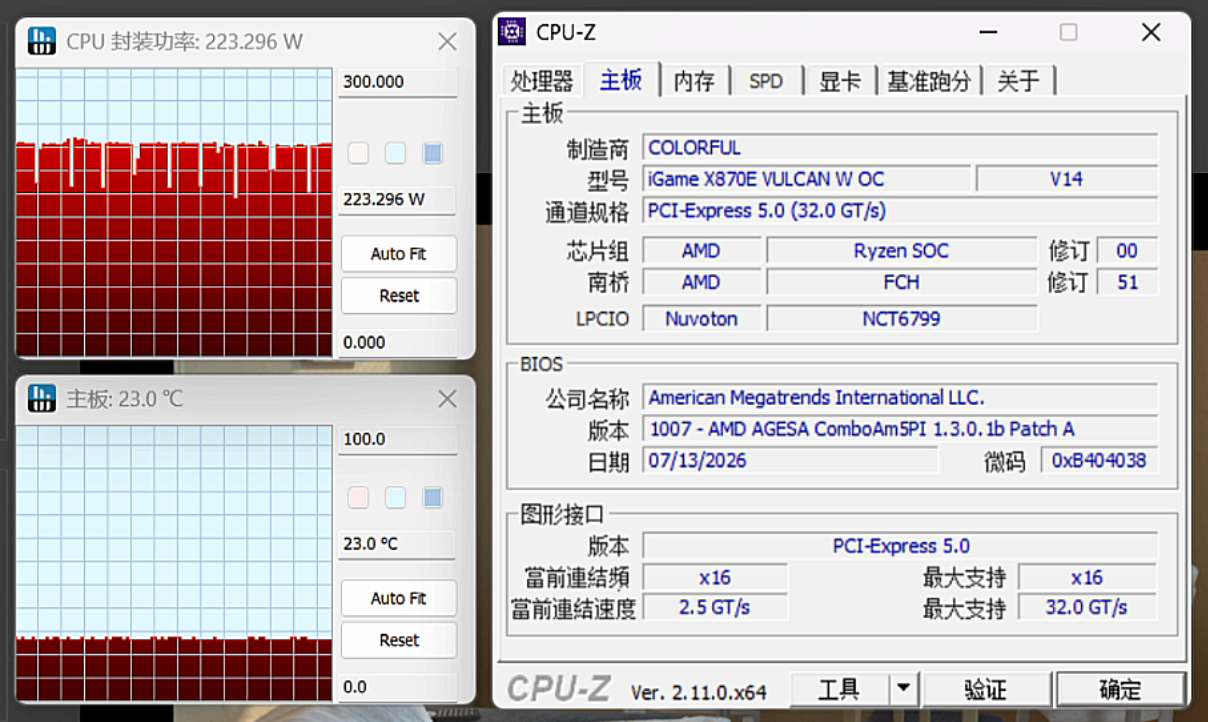Image resolution: width=1208 pixels, height=722 pixels.
Task: Close the CPU-Z window
Action: tap(1151, 32)
